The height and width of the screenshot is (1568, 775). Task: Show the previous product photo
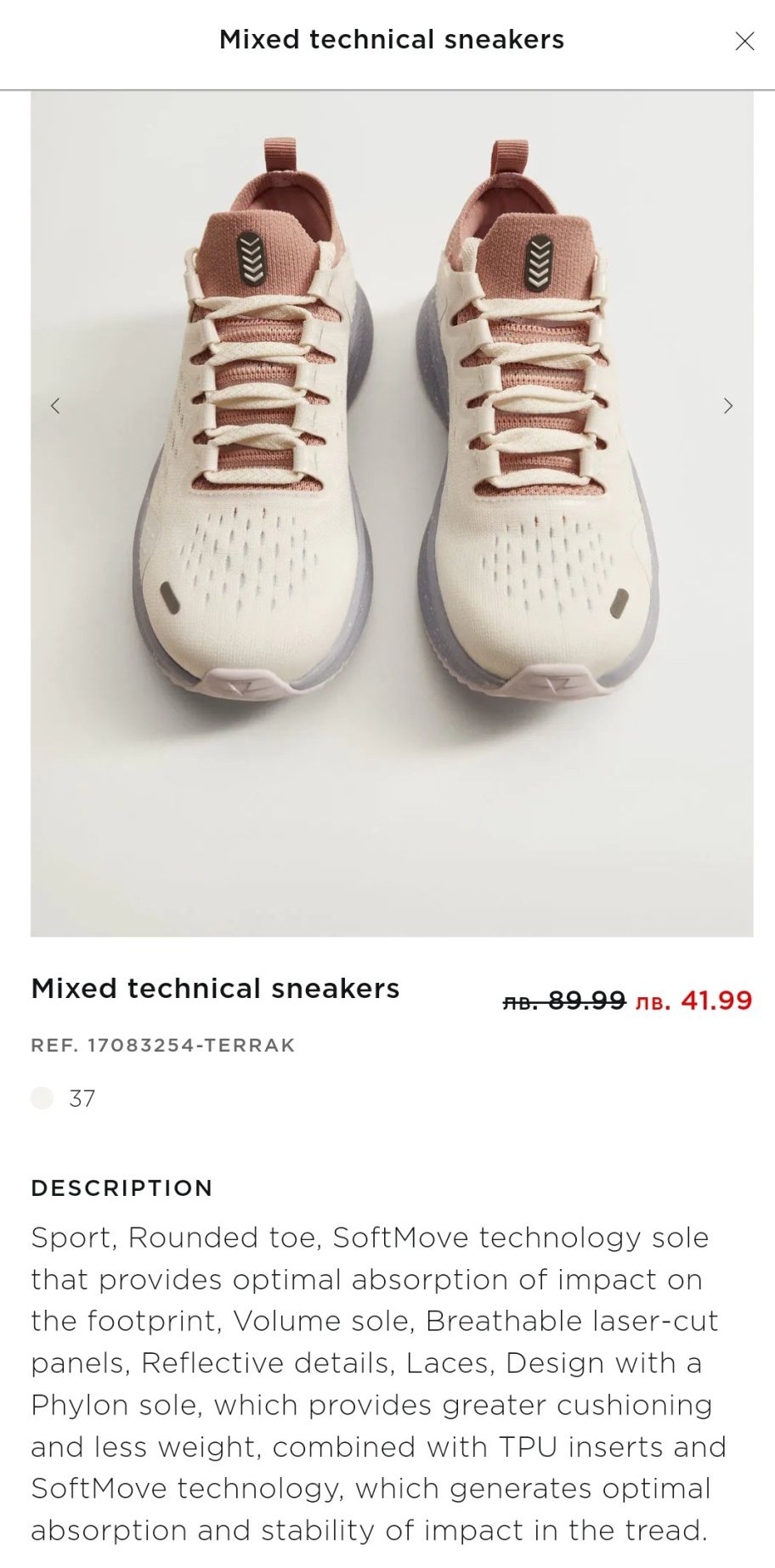coord(55,406)
